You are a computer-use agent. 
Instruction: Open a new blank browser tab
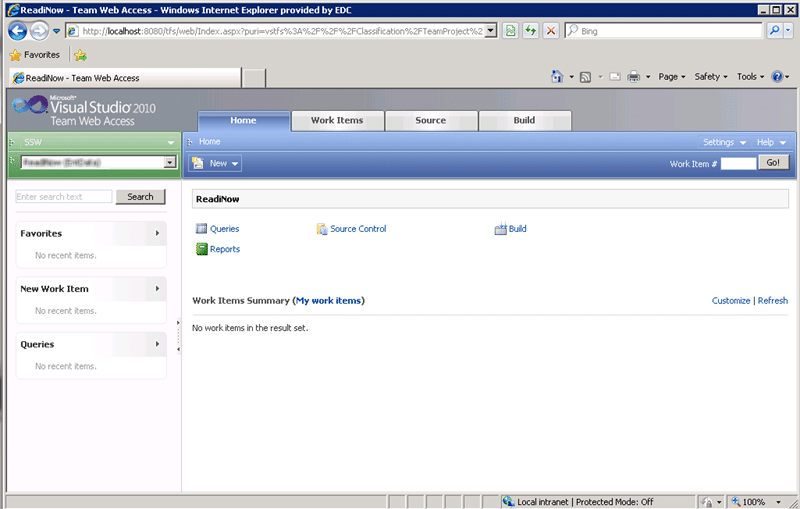tap(254, 78)
